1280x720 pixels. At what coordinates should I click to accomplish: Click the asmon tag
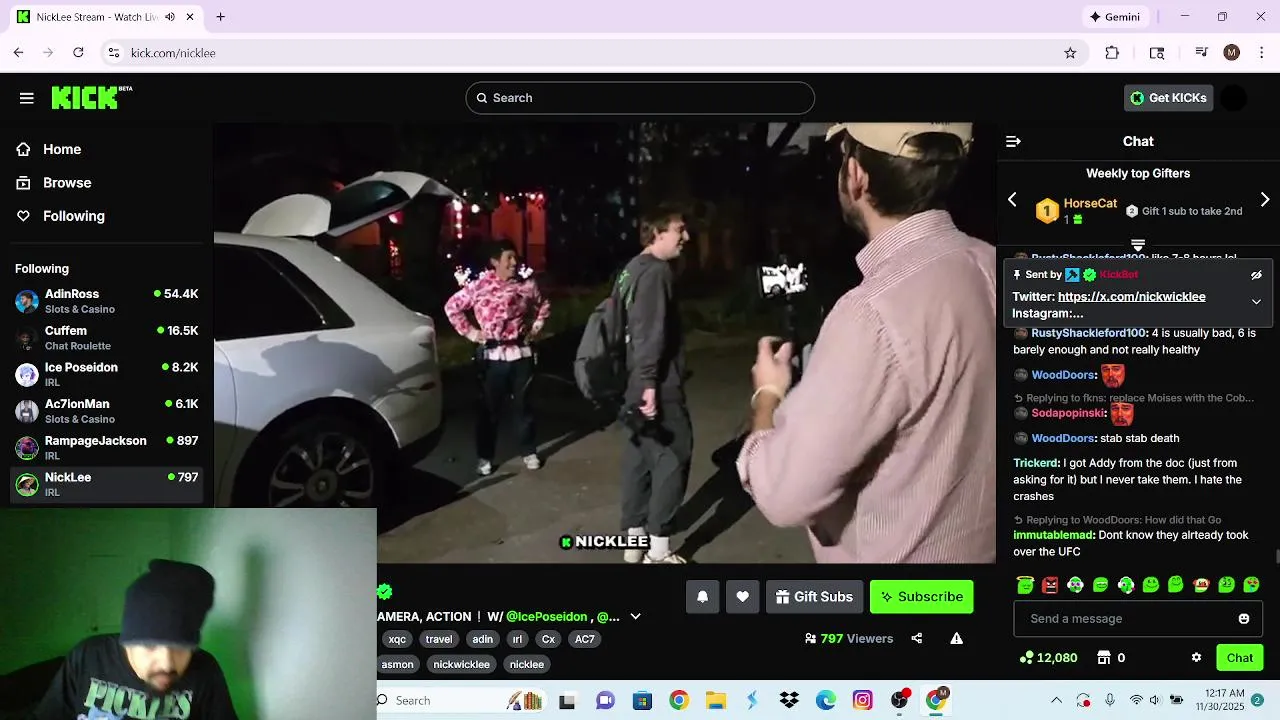[397, 664]
